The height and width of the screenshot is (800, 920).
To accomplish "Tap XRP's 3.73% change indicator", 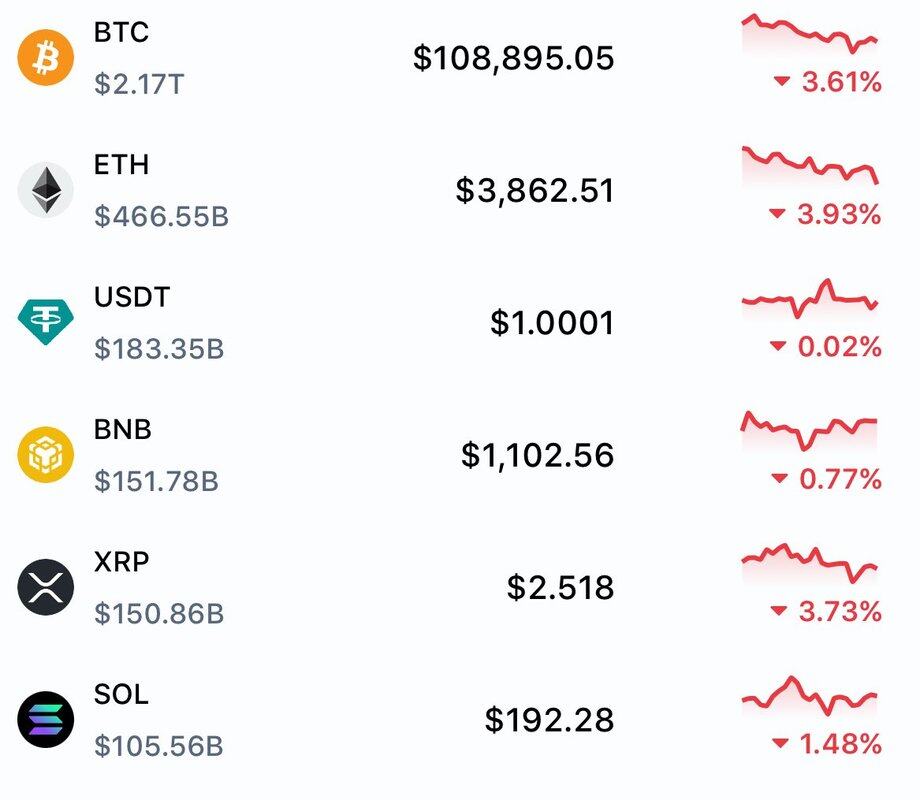I will click(x=827, y=611).
